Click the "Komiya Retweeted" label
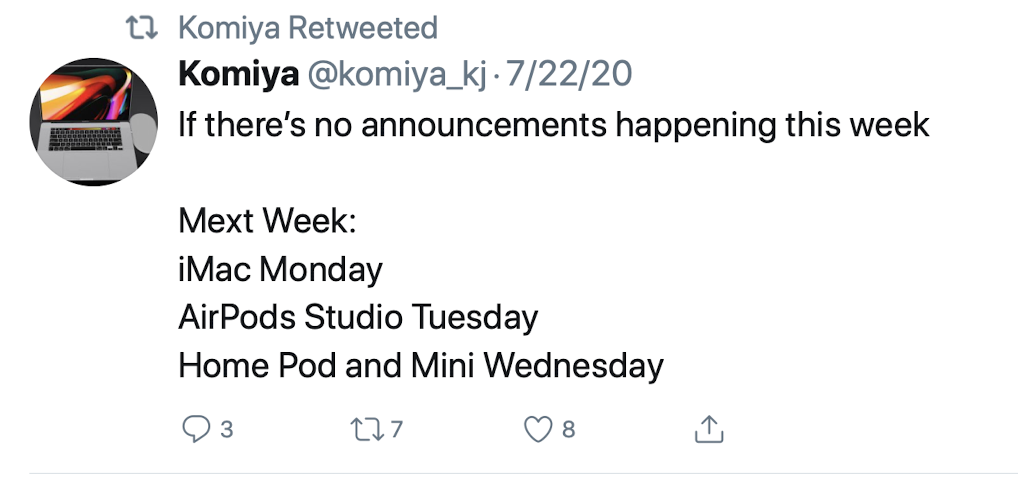Viewport: 1018px width, 490px height. tap(307, 28)
